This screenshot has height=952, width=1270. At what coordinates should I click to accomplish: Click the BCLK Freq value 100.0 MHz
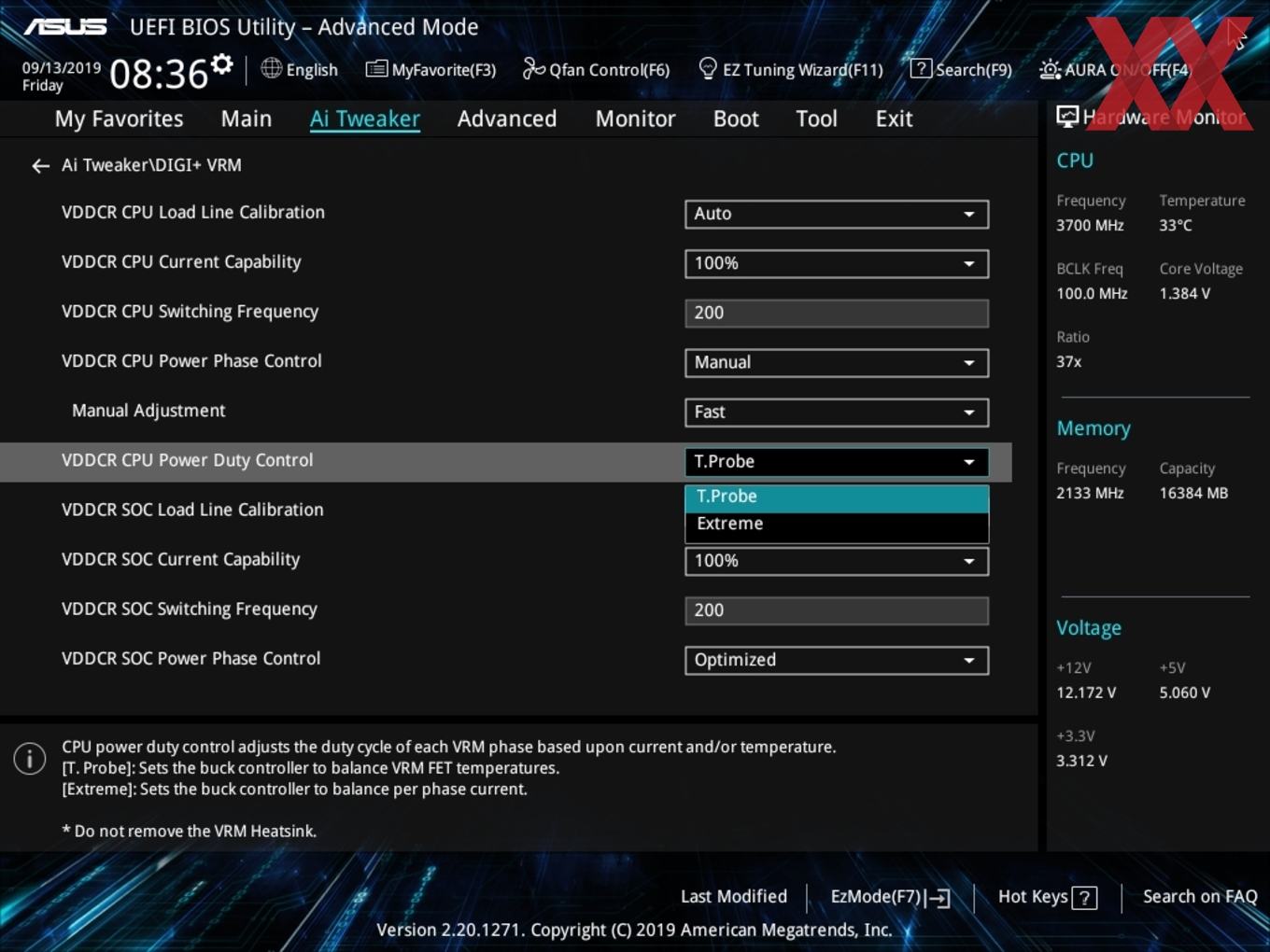[x=1092, y=294]
